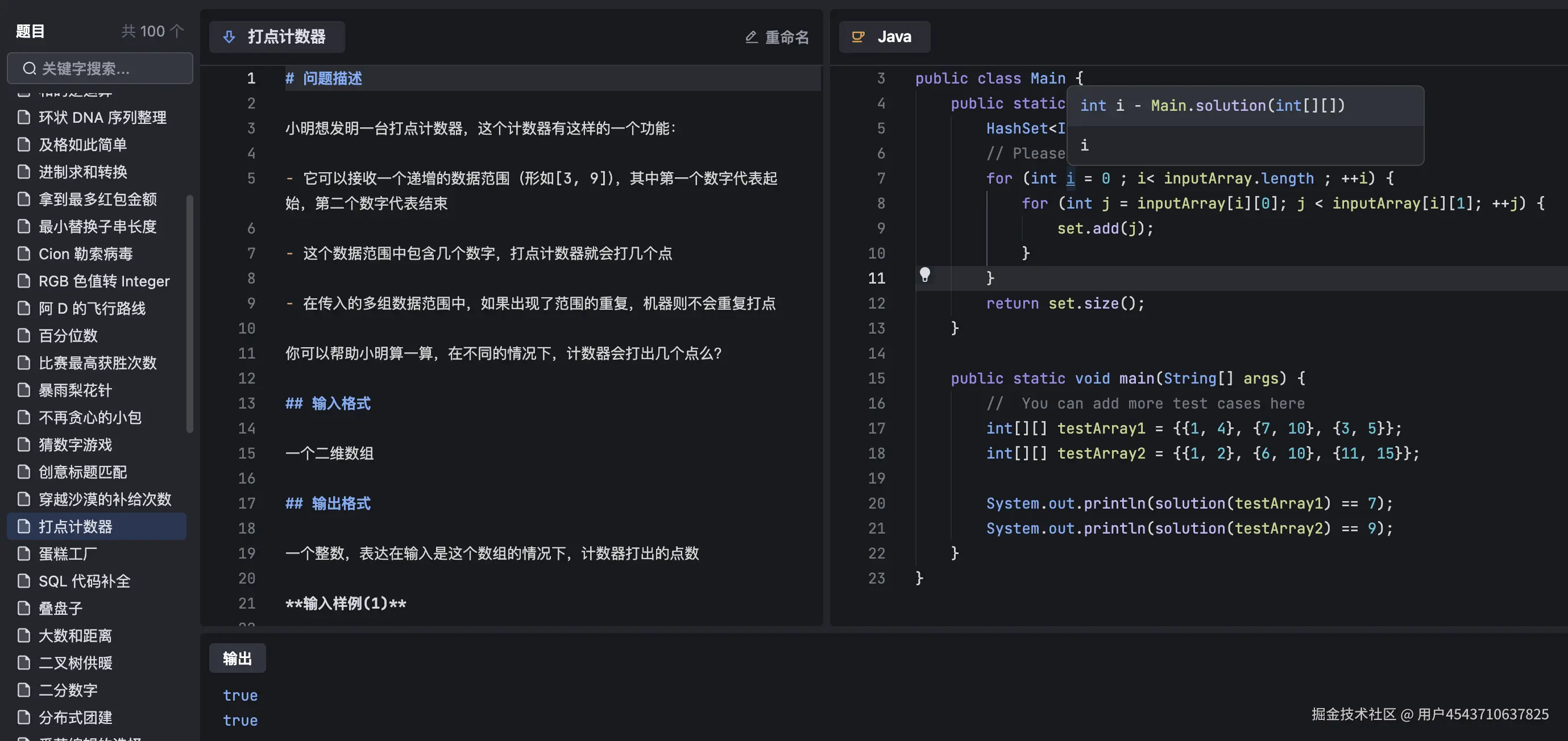
Task: Click the document icon beside 二叉树供暖
Action: point(23,663)
